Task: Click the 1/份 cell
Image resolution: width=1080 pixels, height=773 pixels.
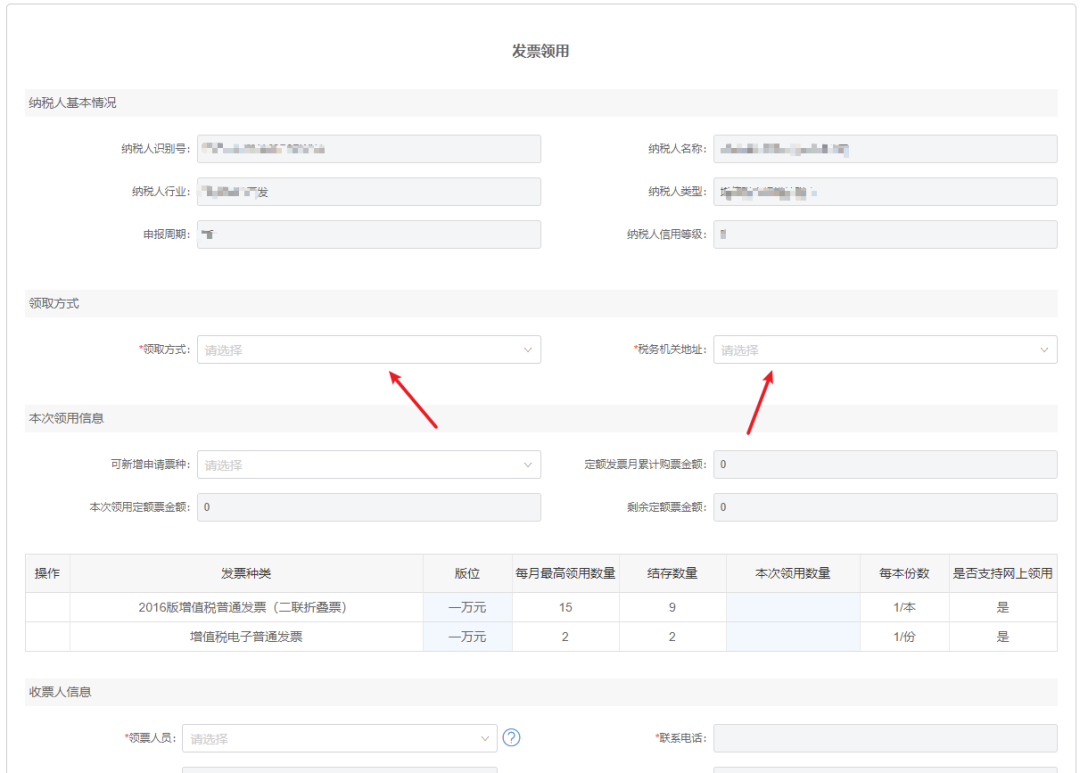Action: (904, 637)
